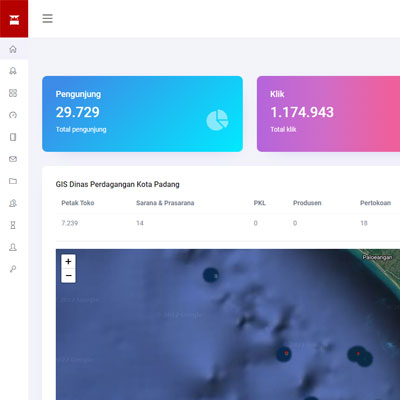Open the four-squares grid sidebar icon
Screen dimensions: 400x400
13,93
